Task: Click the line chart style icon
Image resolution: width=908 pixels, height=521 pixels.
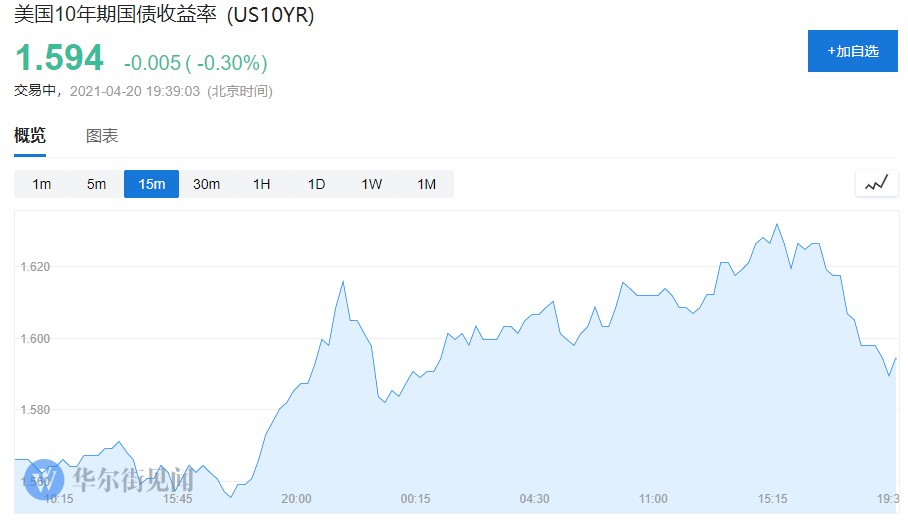Action: pos(876,184)
